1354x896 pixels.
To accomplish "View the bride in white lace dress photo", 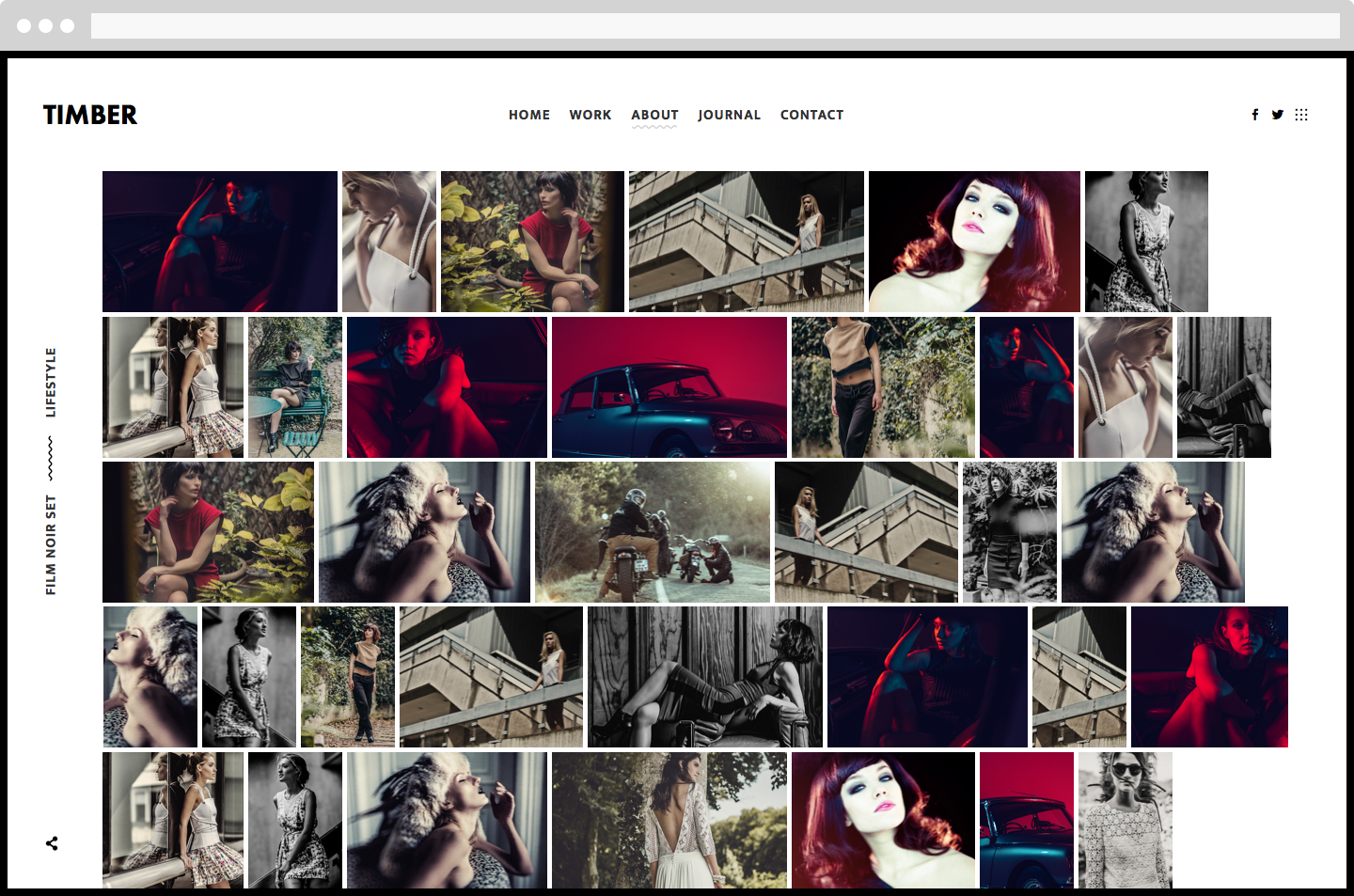I will (x=669, y=820).
